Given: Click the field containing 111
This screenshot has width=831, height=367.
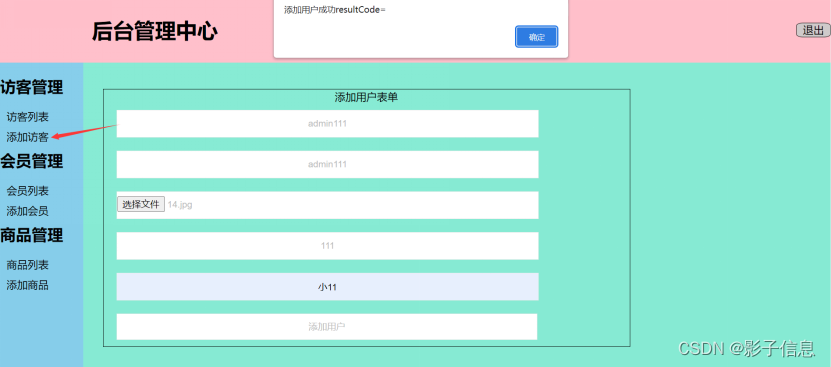Looking at the screenshot, I should pyautogui.click(x=328, y=246).
